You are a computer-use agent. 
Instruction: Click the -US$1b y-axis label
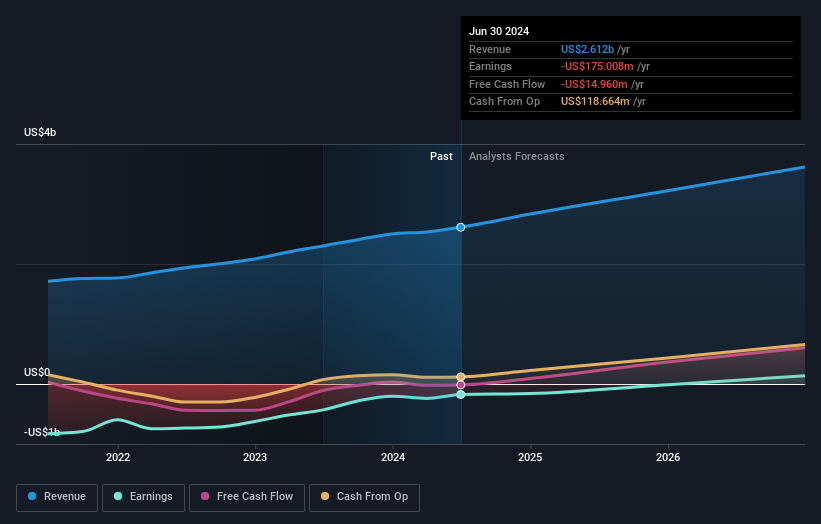coord(41,432)
